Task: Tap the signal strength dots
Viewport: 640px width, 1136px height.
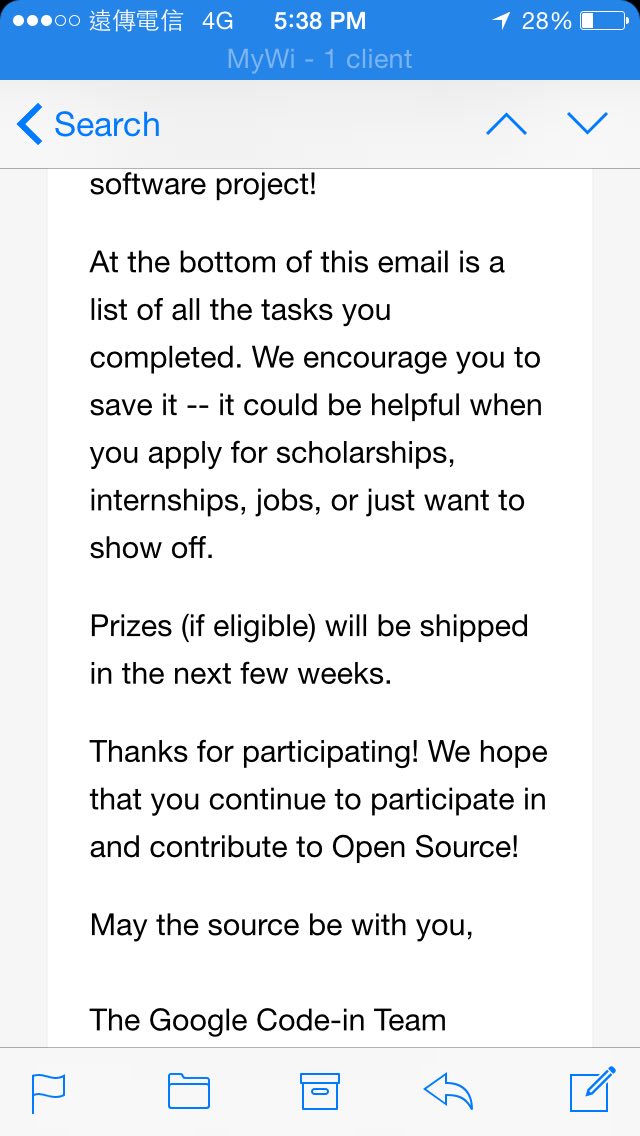Action: point(46,21)
